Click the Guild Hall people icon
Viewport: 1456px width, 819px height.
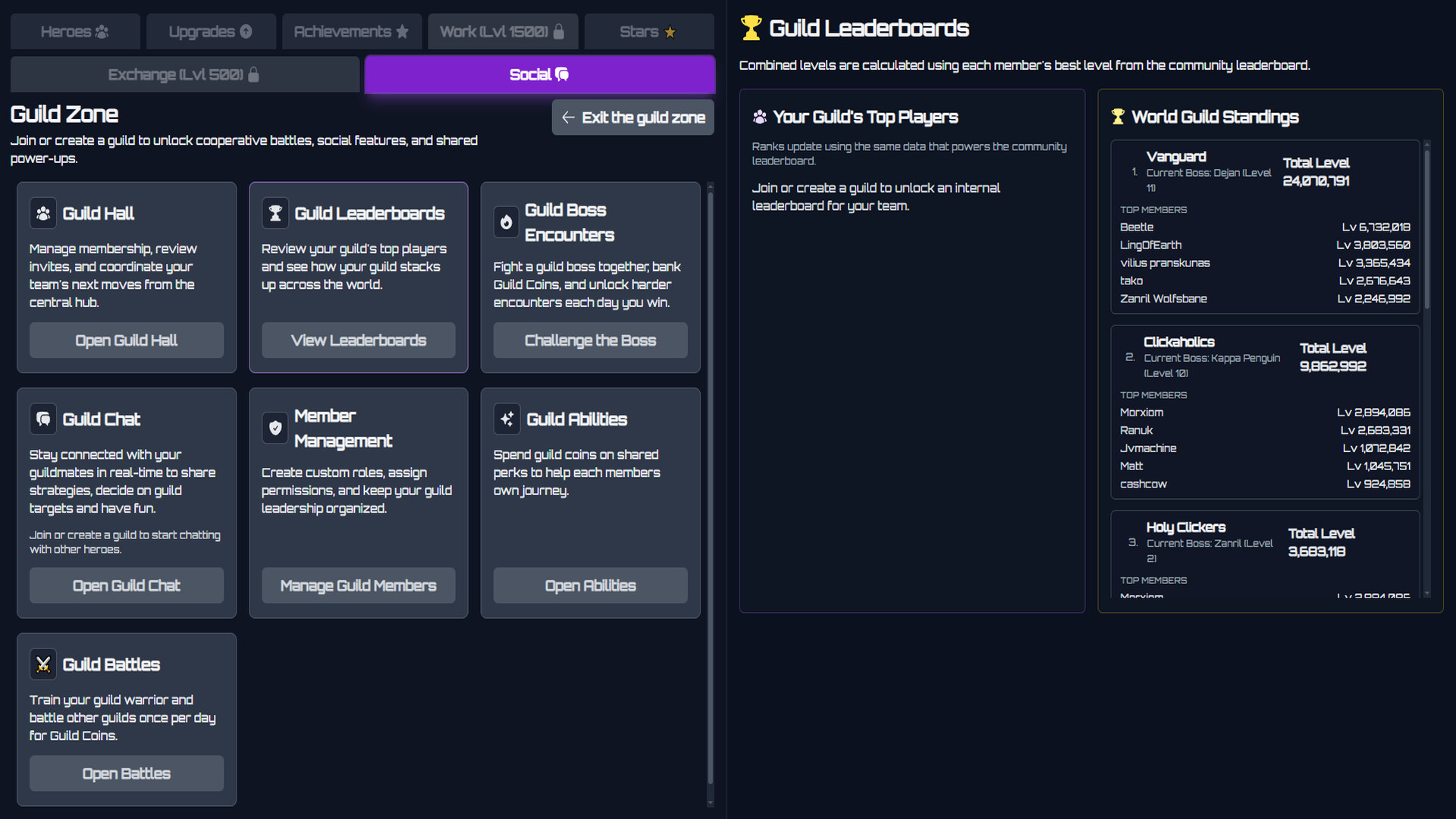(43, 213)
